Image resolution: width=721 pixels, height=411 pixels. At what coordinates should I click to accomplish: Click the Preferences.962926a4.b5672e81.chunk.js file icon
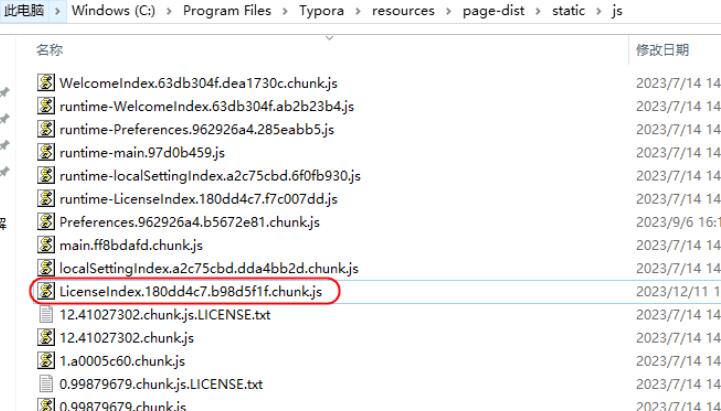pyautogui.click(x=46, y=222)
